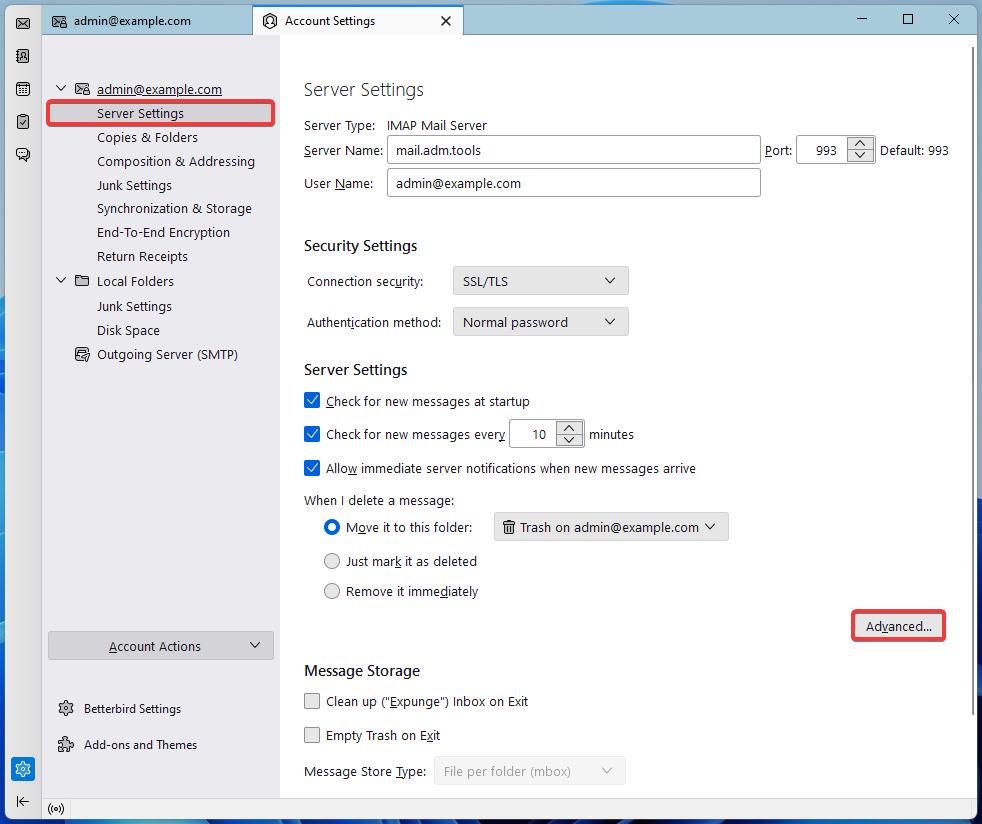The width and height of the screenshot is (982, 824).
Task: Uncheck Check for new messages at startup
Action: [312, 401]
